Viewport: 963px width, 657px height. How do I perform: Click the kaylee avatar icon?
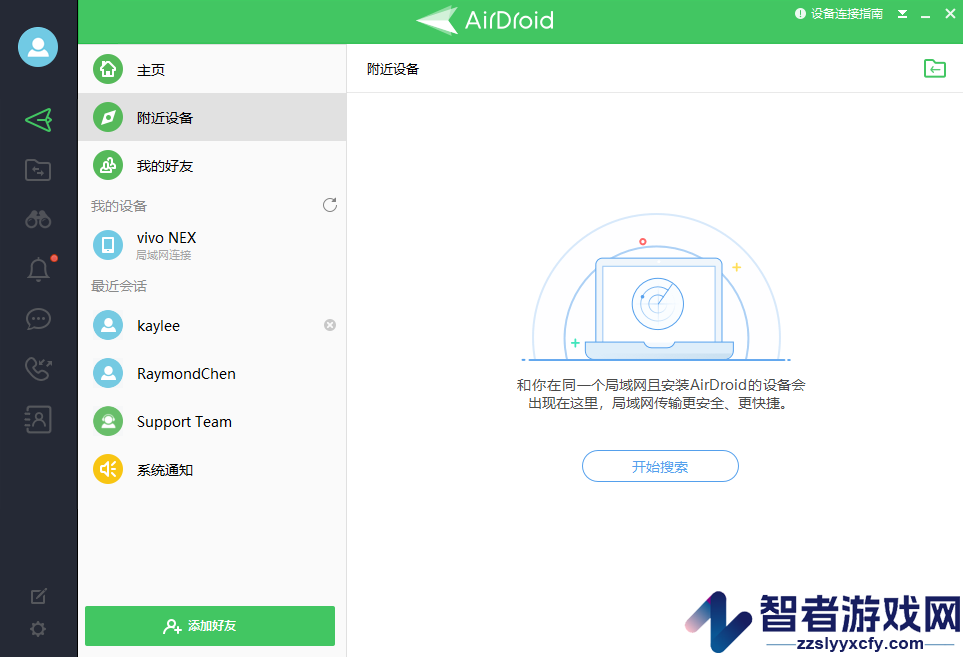(108, 325)
